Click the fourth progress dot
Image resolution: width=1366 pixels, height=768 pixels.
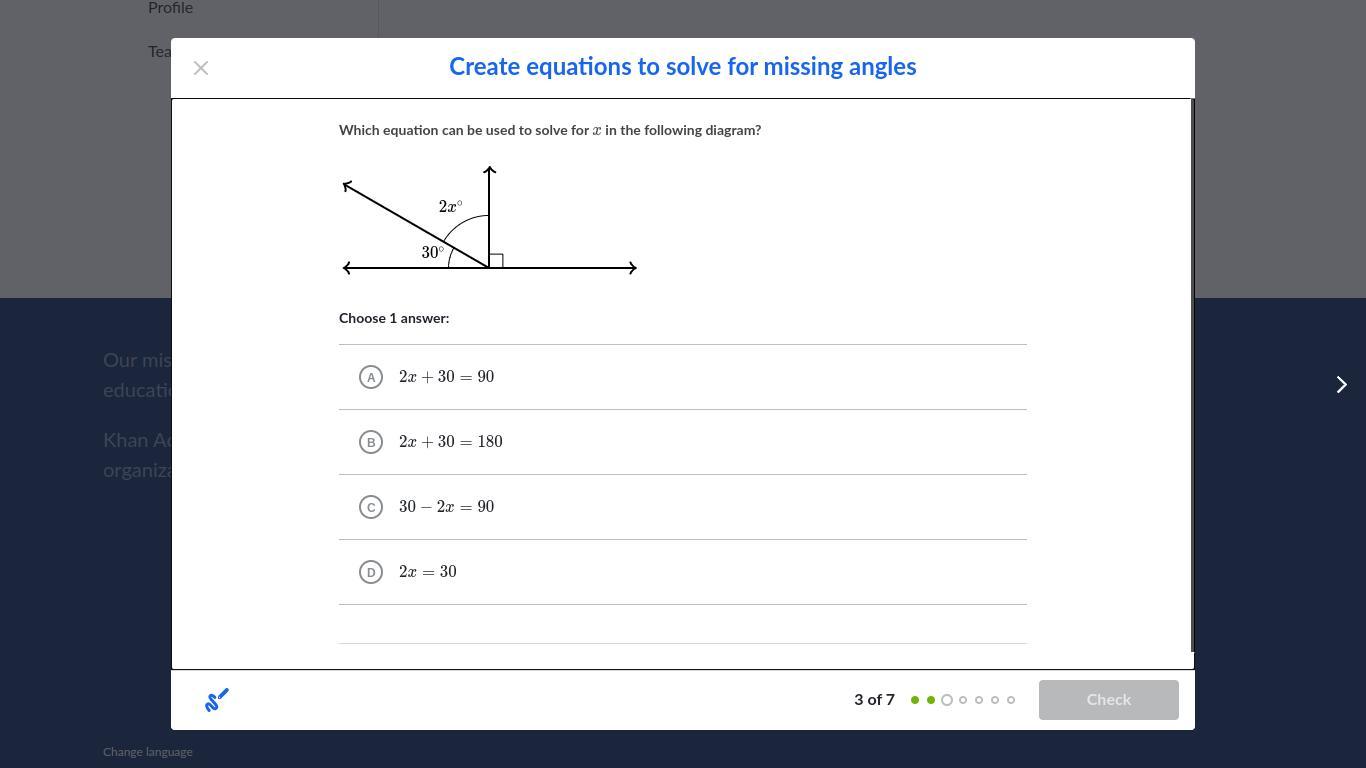tap(963, 700)
